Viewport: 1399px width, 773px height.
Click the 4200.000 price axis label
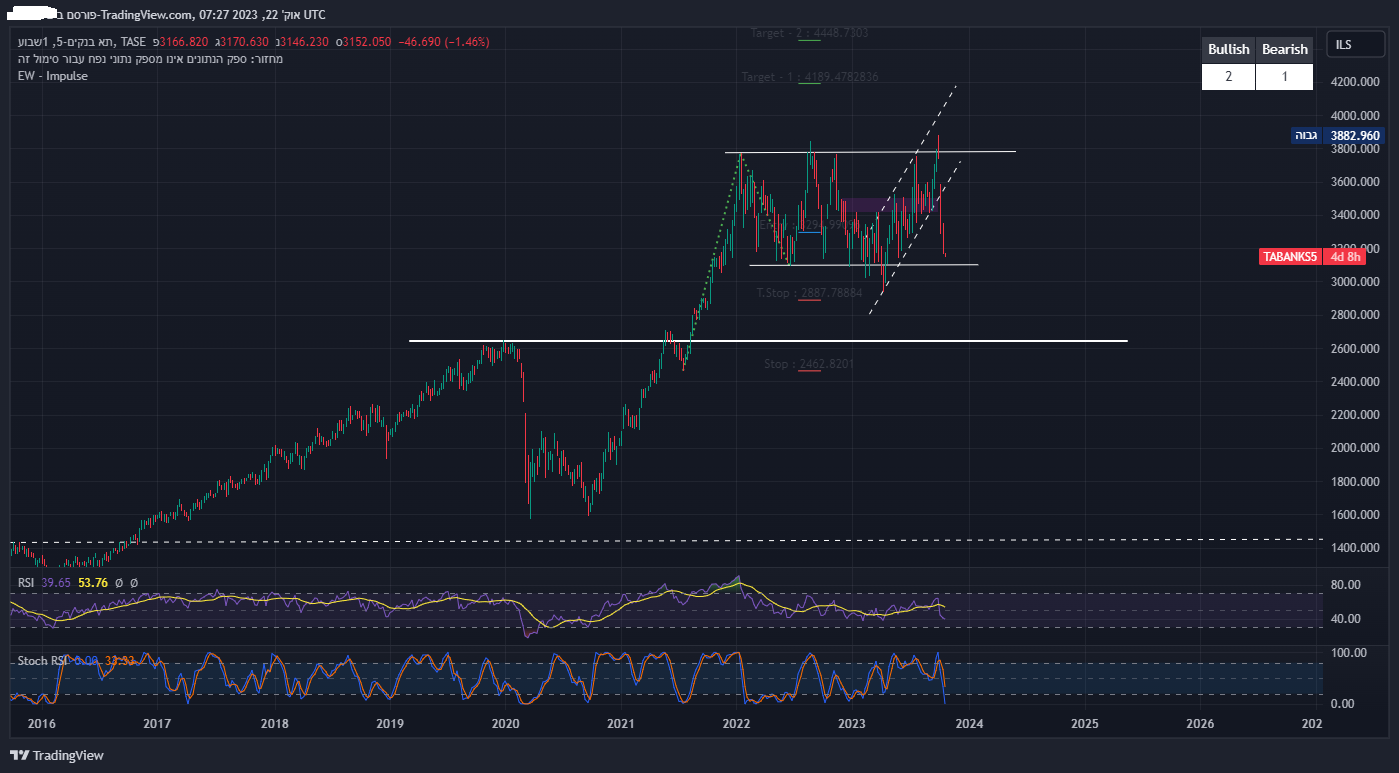(1357, 82)
